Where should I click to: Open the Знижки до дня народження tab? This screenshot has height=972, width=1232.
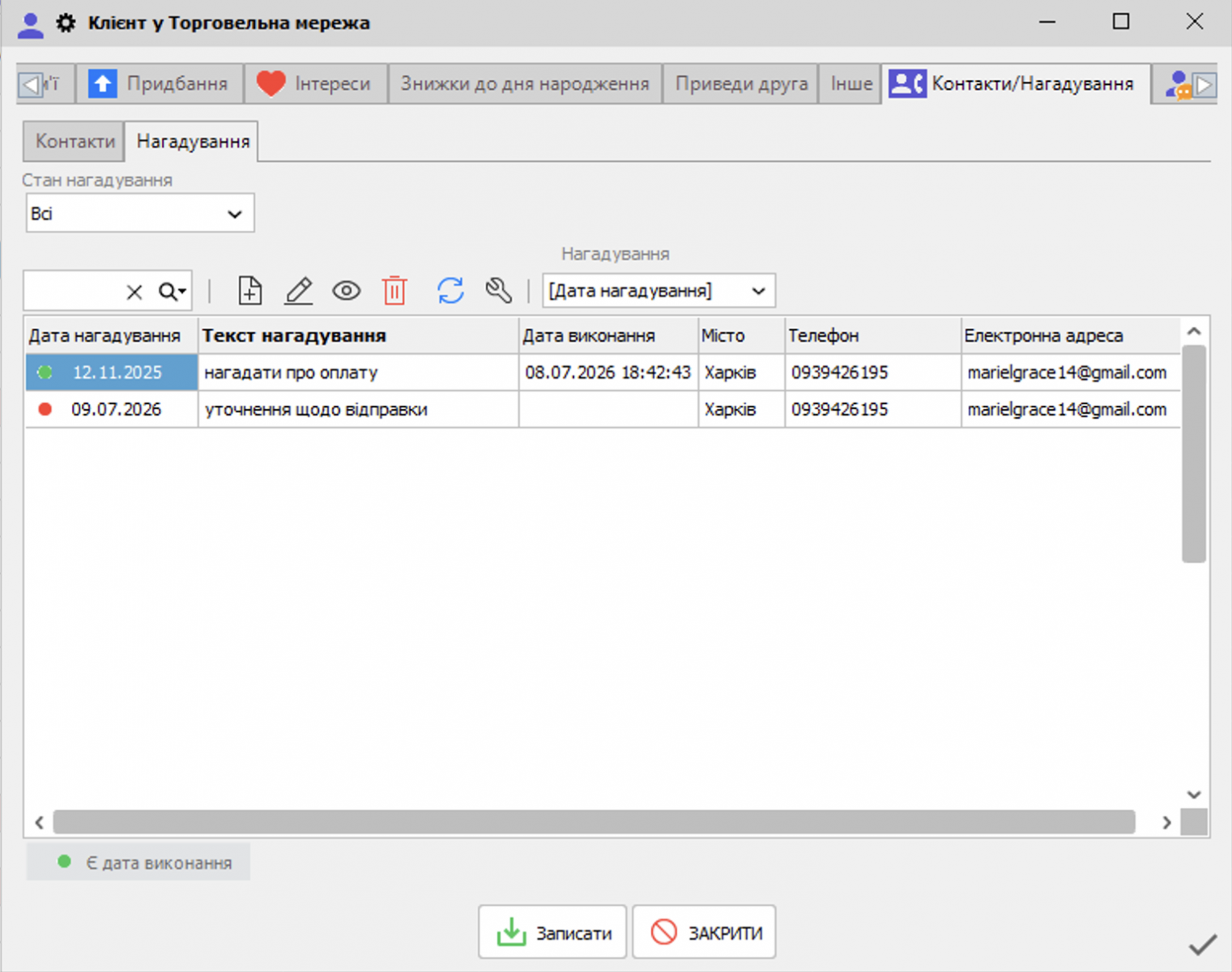pyautogui.click(x=525, y=83)
